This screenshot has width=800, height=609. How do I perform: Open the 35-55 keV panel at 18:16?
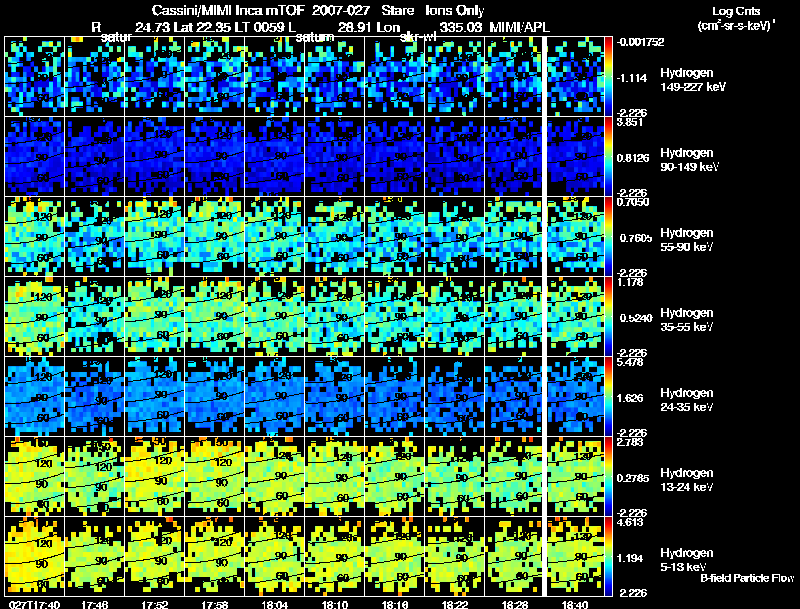click(395, 317)
